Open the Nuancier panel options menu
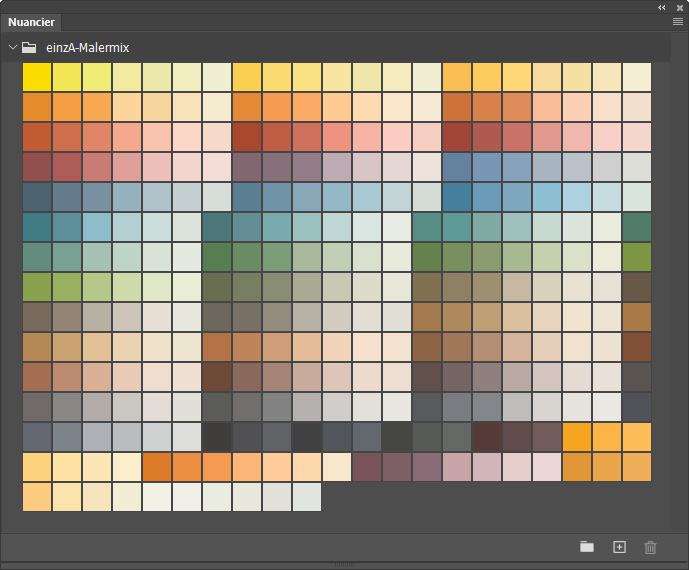 point(678,22)
